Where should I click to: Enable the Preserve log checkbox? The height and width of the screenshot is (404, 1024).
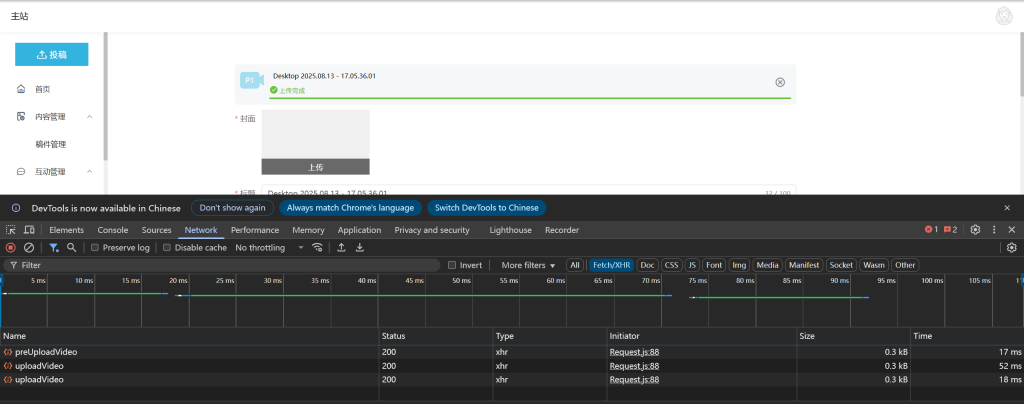(x=95, y=248)
